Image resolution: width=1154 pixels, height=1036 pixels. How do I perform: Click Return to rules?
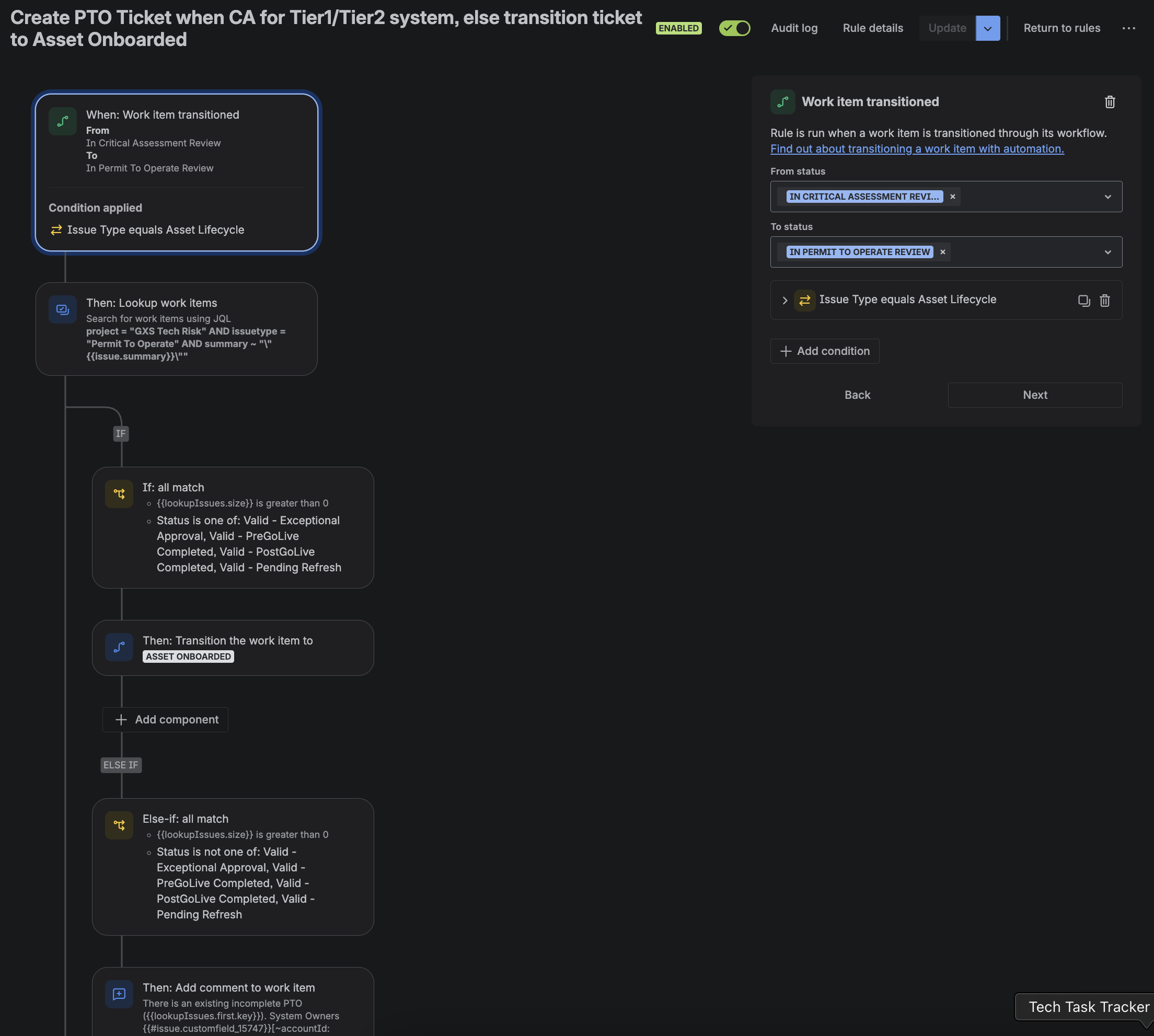(1062, 28)
